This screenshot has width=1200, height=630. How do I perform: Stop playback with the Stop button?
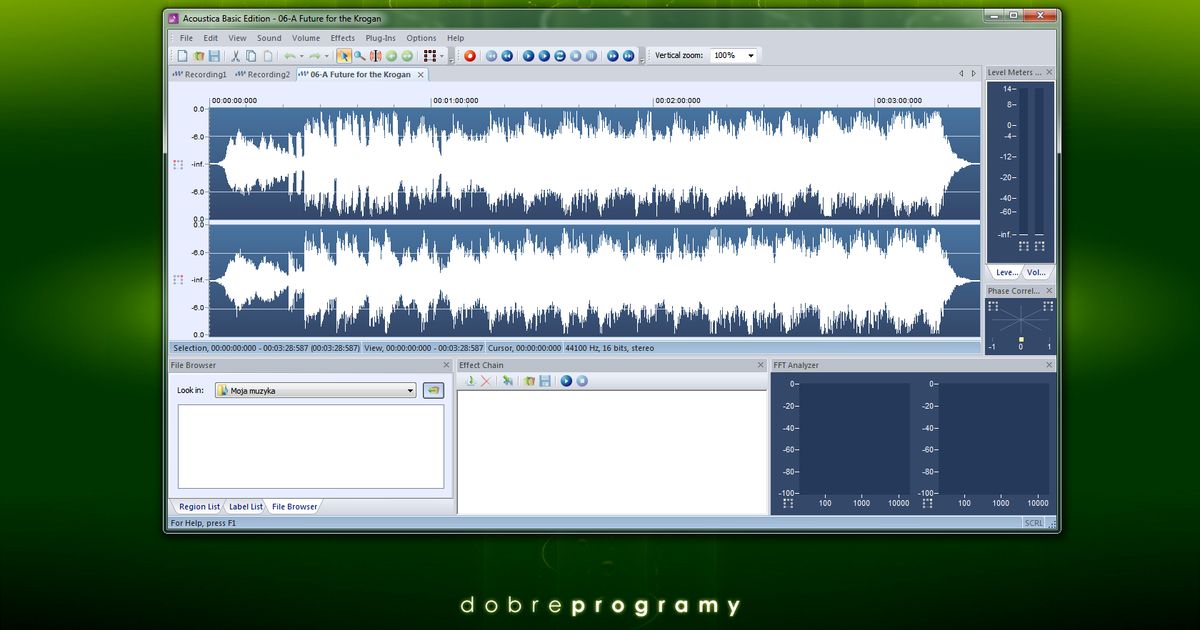(x=576, y=56)
